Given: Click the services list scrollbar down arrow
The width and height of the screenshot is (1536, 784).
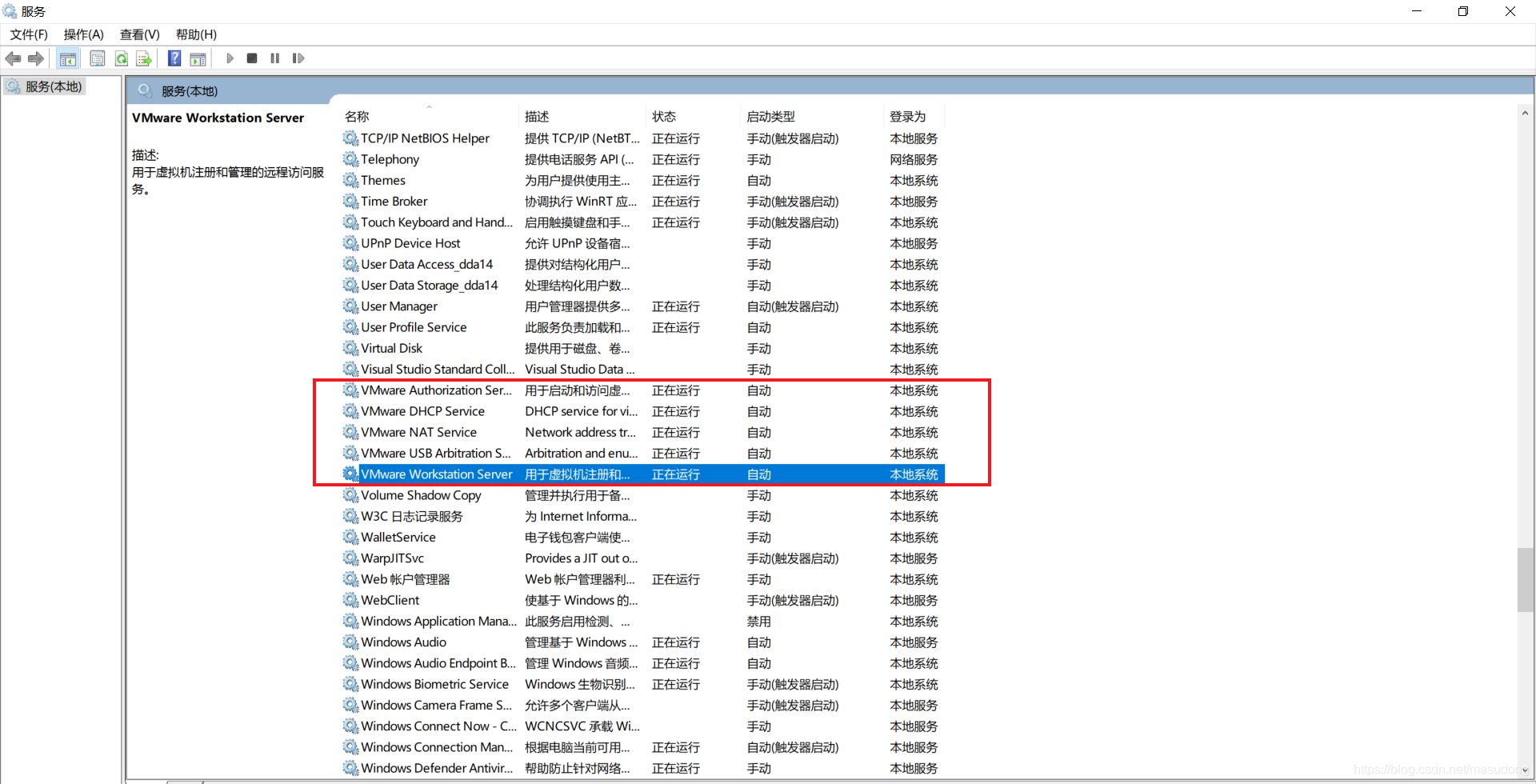Looking at the screenshot, I should pyautogui.click(x=1525, y=771).
